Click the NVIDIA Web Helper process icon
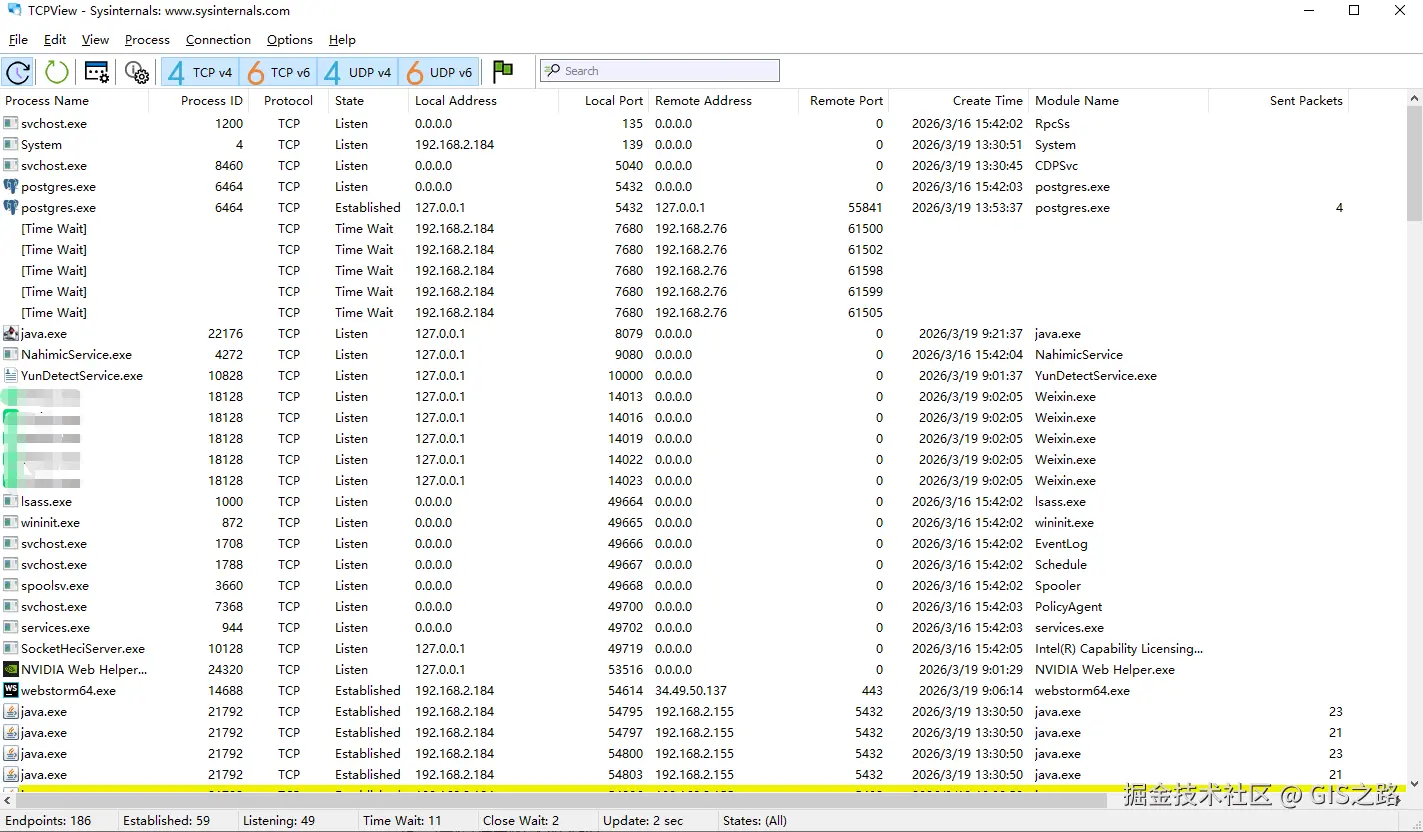This screenshot has height=832, width=1423. [10, 670]
